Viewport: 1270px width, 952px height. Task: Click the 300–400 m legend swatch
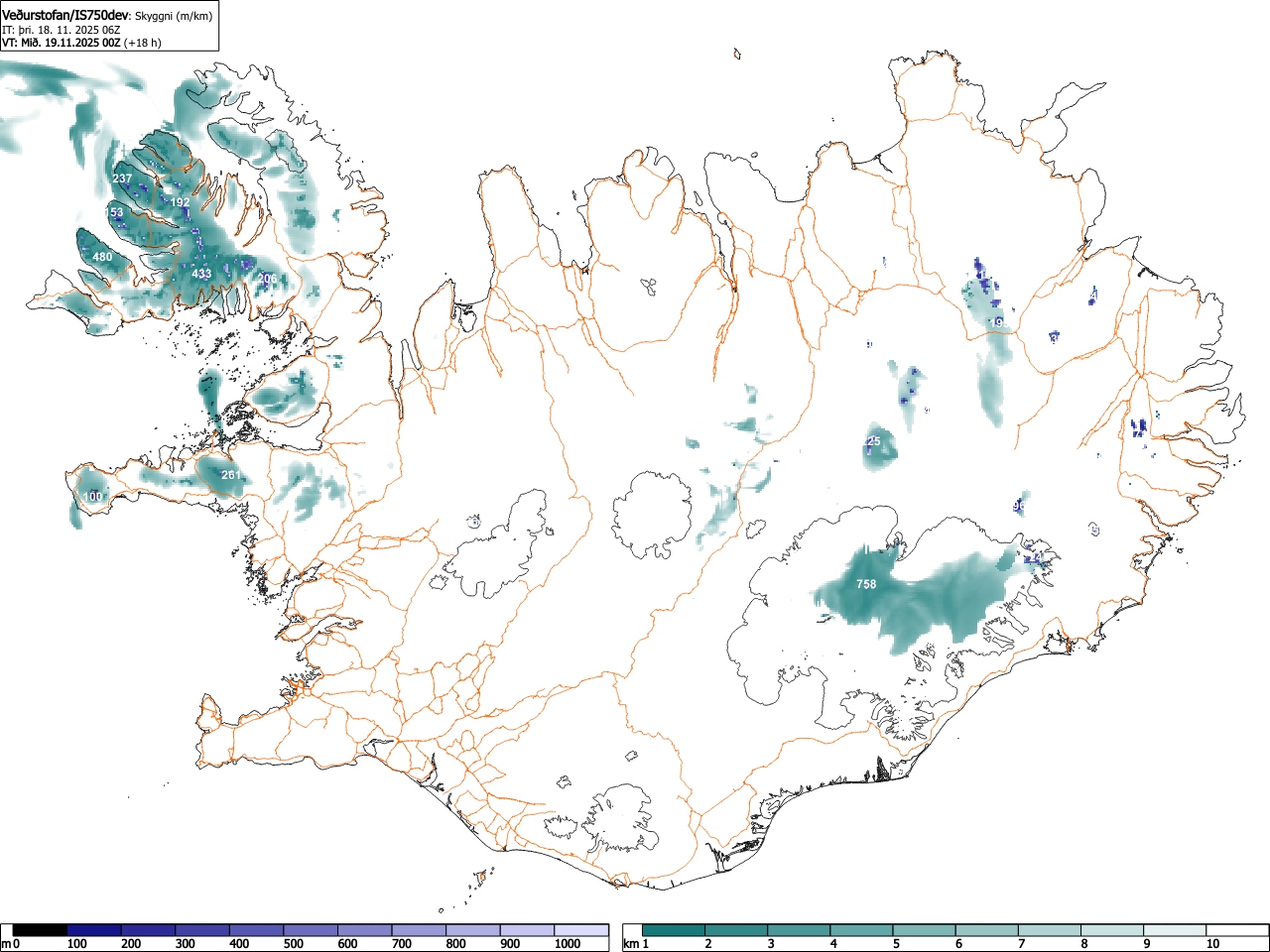click(202, 930)
